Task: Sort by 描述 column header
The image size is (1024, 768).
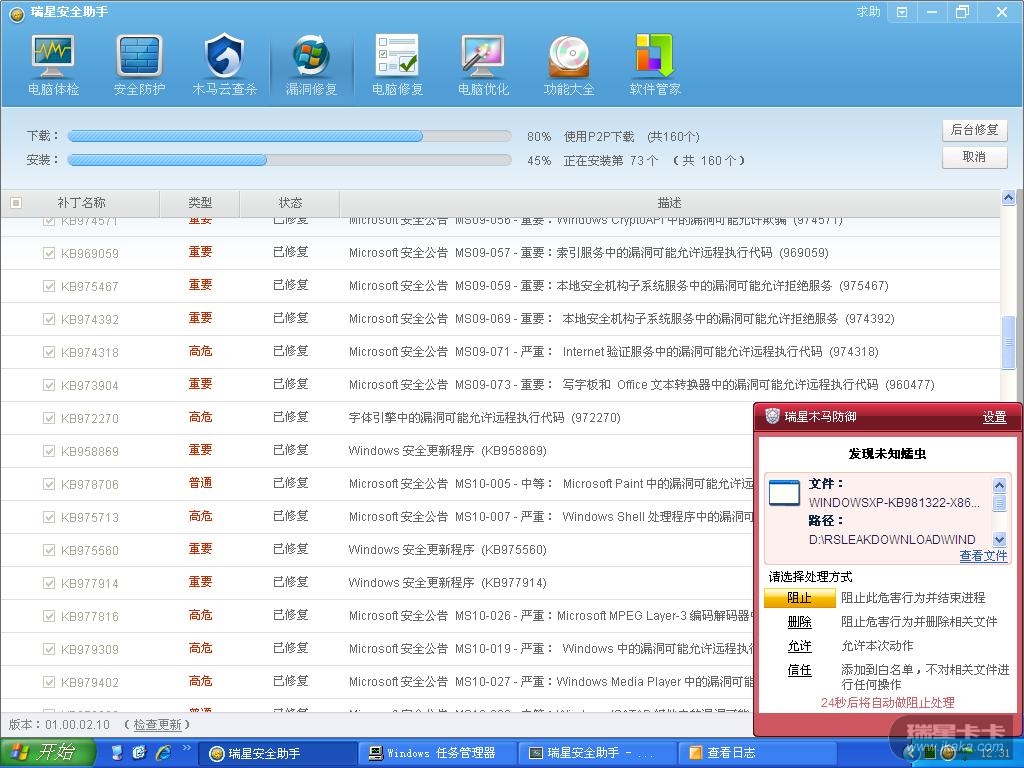Action: (x=669, y=202)
